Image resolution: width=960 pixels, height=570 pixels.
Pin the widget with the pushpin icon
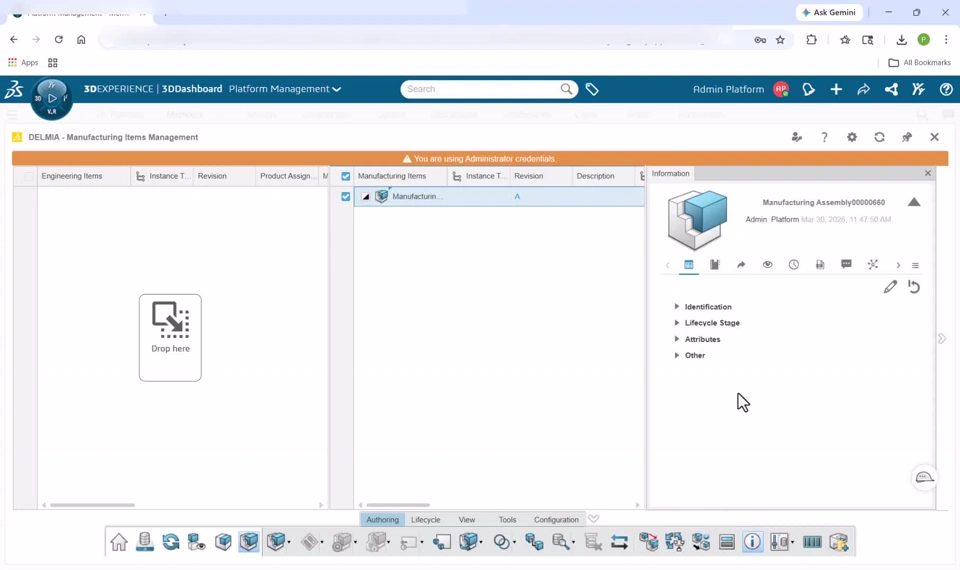click(907, 137)
